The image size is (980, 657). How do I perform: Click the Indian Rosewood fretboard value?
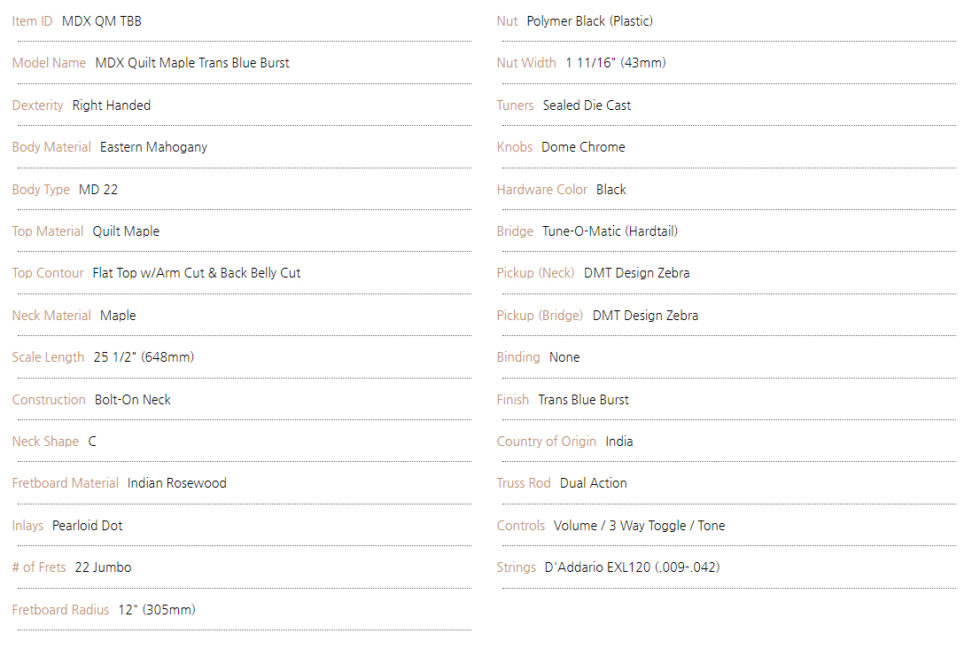click(x=176, y=483)
